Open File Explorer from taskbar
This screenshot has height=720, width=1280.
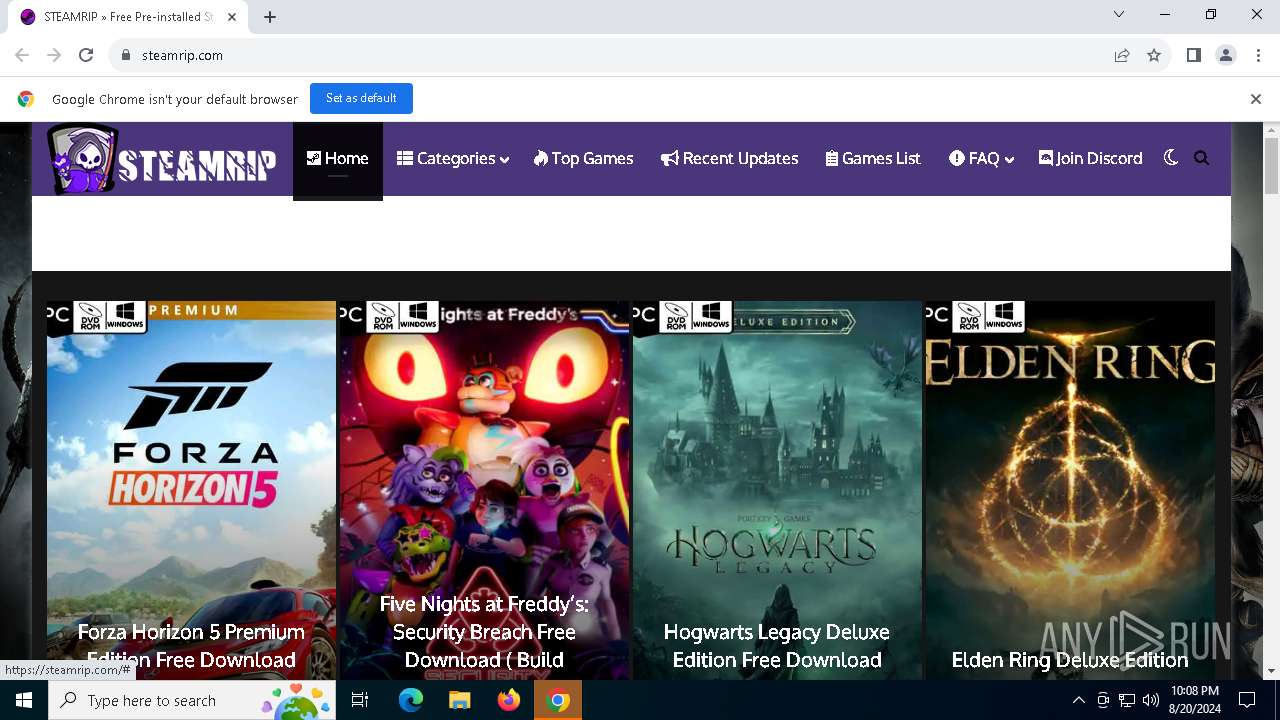pyautogui.click(x=459, y=700)
